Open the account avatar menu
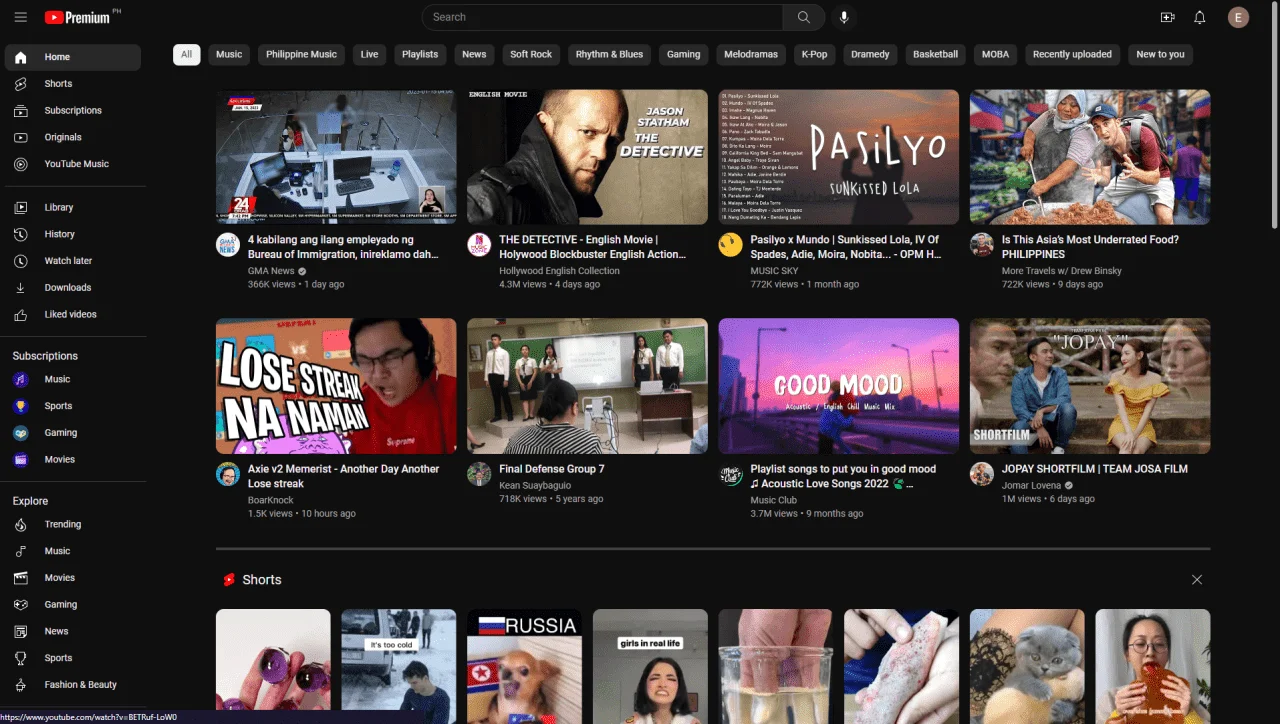The image size is (1280, 724). tap(1238, 17)
